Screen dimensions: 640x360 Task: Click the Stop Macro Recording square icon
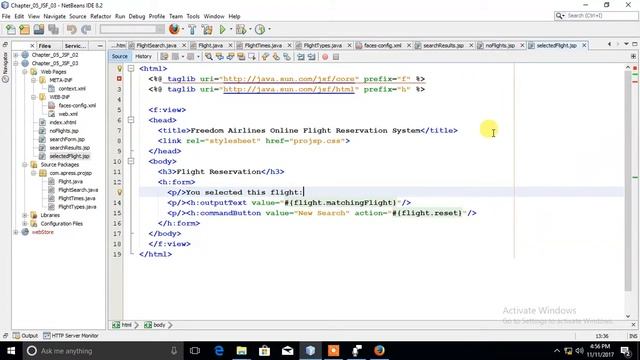pyautogui.click(x=336, y=57)
